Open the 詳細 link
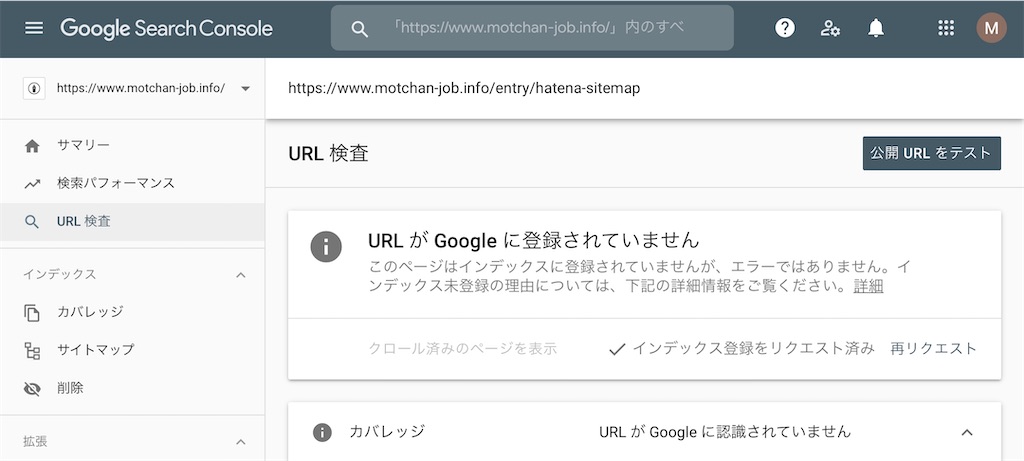This screenshot has height=461, width=1024. point(869,286)
